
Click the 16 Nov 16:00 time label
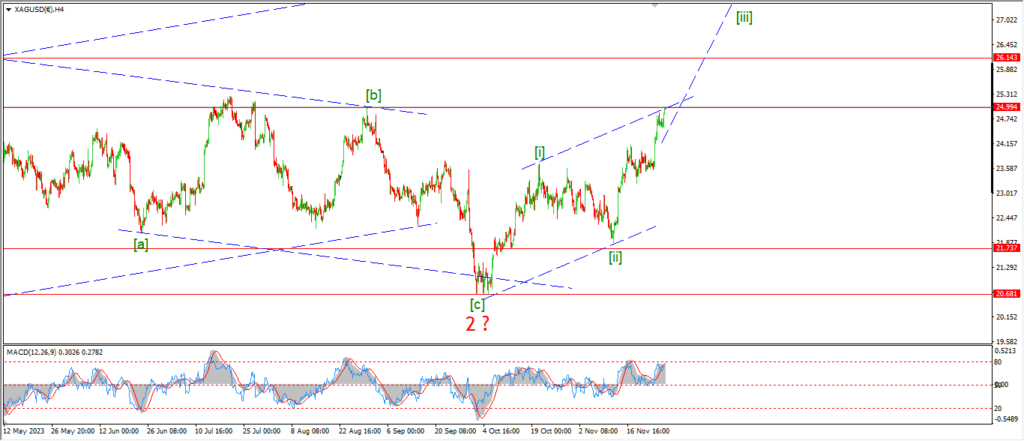647,432
